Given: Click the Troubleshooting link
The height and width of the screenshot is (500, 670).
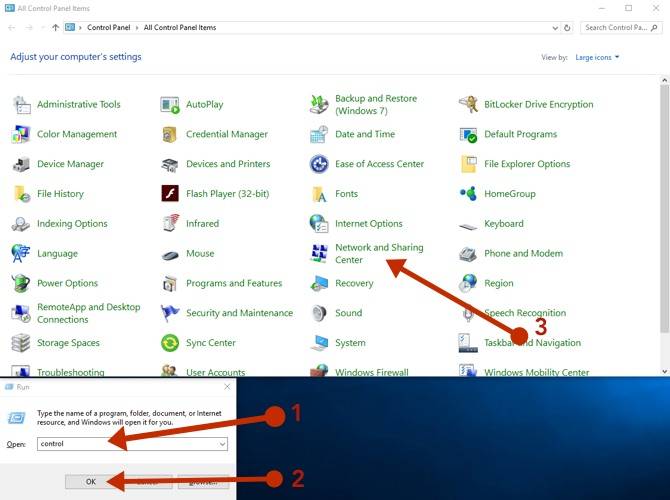Looking at the screenshot, I should pos(71,372).
